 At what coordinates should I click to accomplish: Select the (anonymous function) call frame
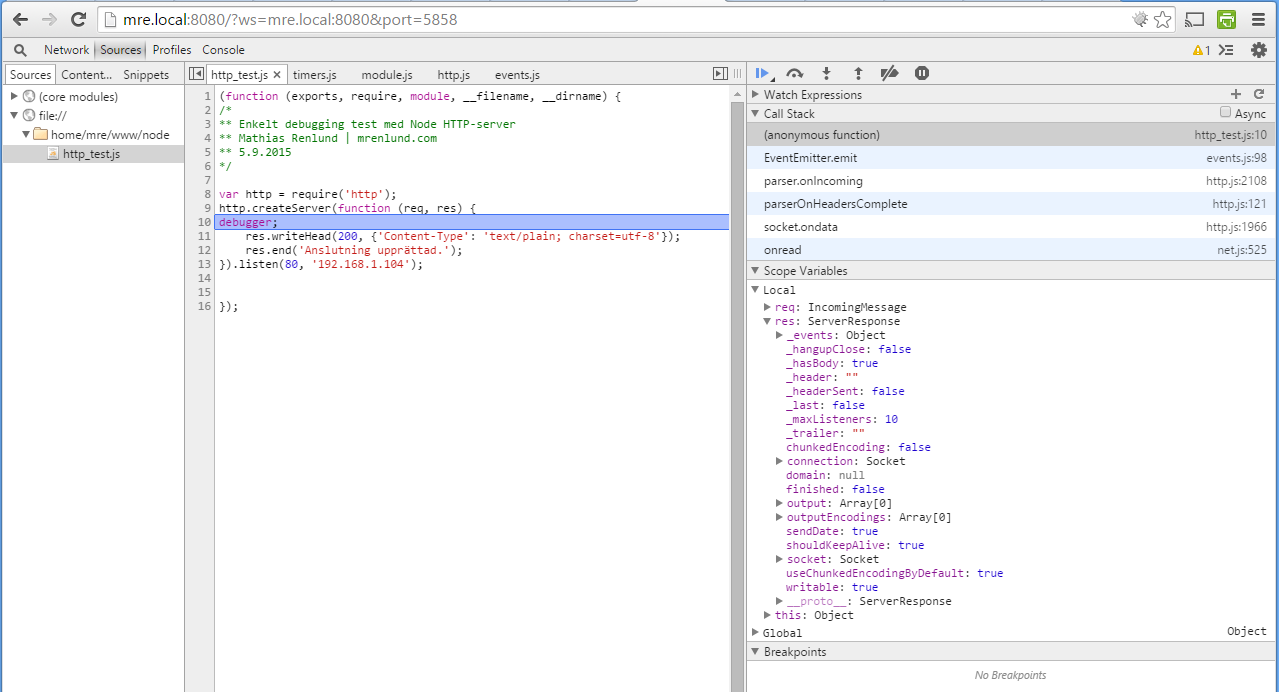pyautogui.click(x=1012, y=135)
